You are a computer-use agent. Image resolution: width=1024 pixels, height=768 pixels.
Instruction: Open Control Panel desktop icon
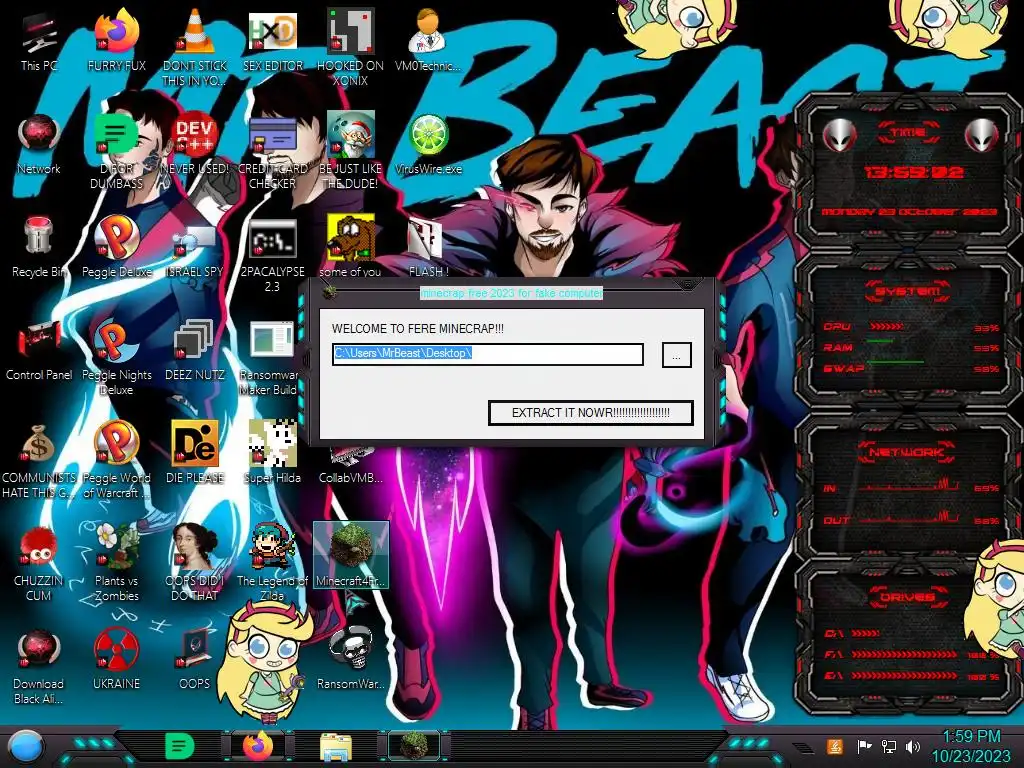(39, 350)
